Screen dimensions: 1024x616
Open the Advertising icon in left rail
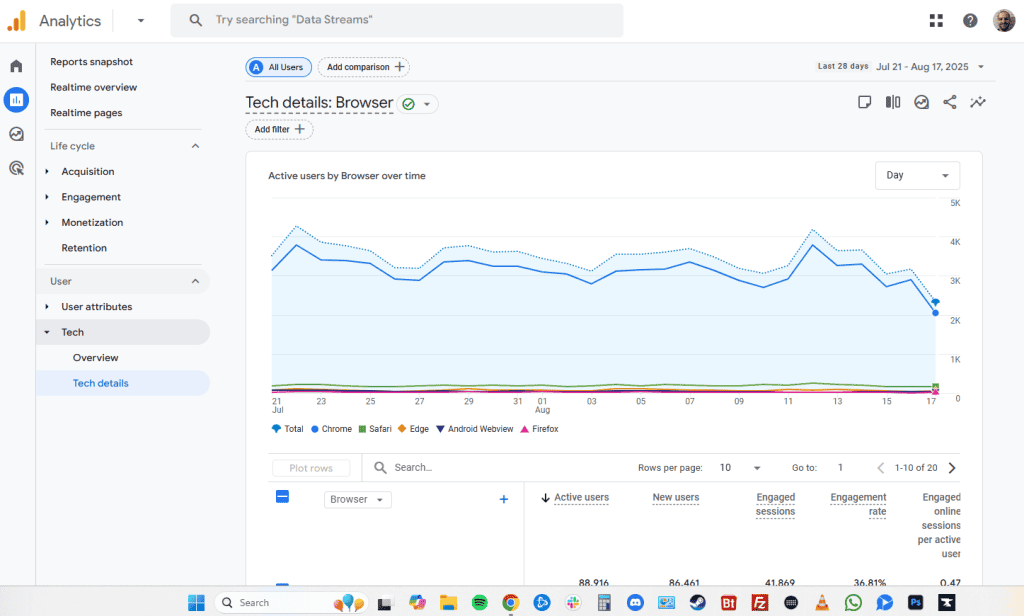(x=16, y=168)
